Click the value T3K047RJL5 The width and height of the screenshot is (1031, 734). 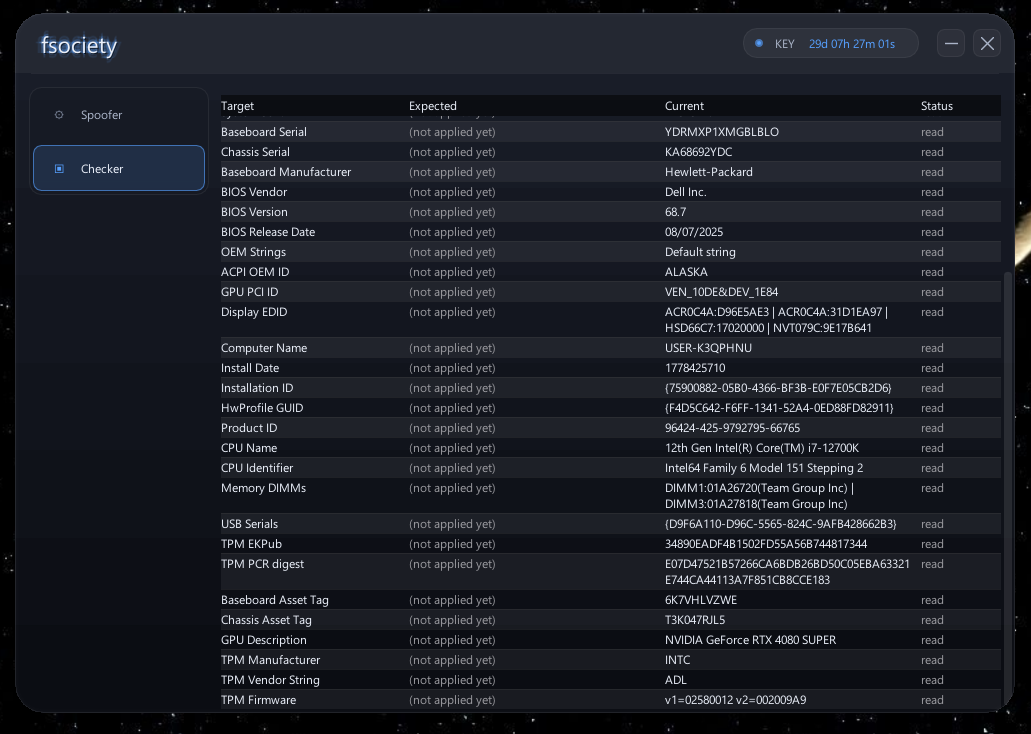[695, 620]
